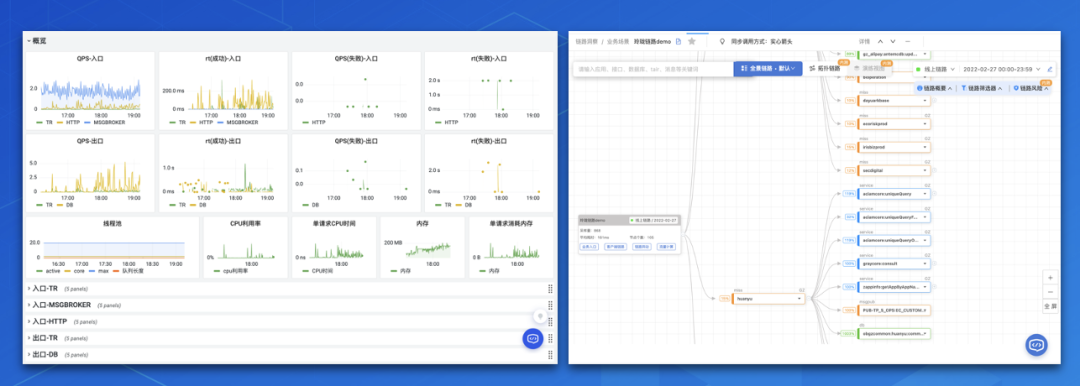
Task: Open the 2022-02-27 date range picker
Action: tap(1001, 69)
